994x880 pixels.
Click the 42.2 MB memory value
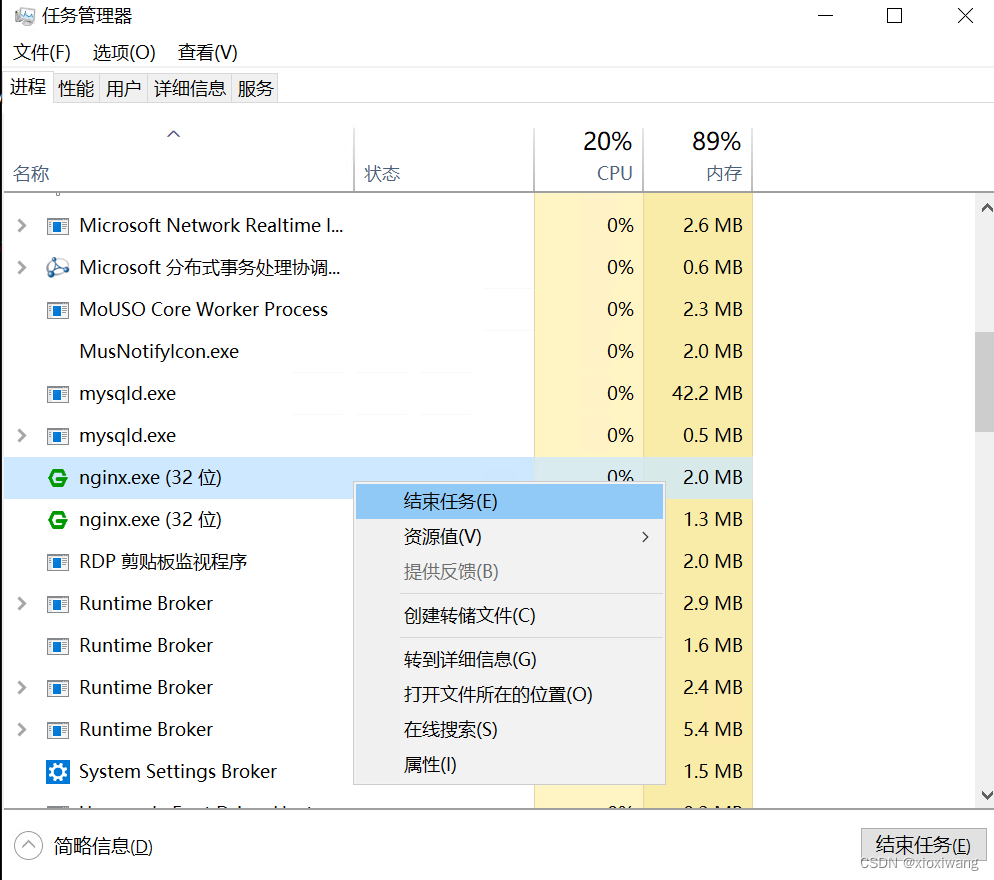707,394
